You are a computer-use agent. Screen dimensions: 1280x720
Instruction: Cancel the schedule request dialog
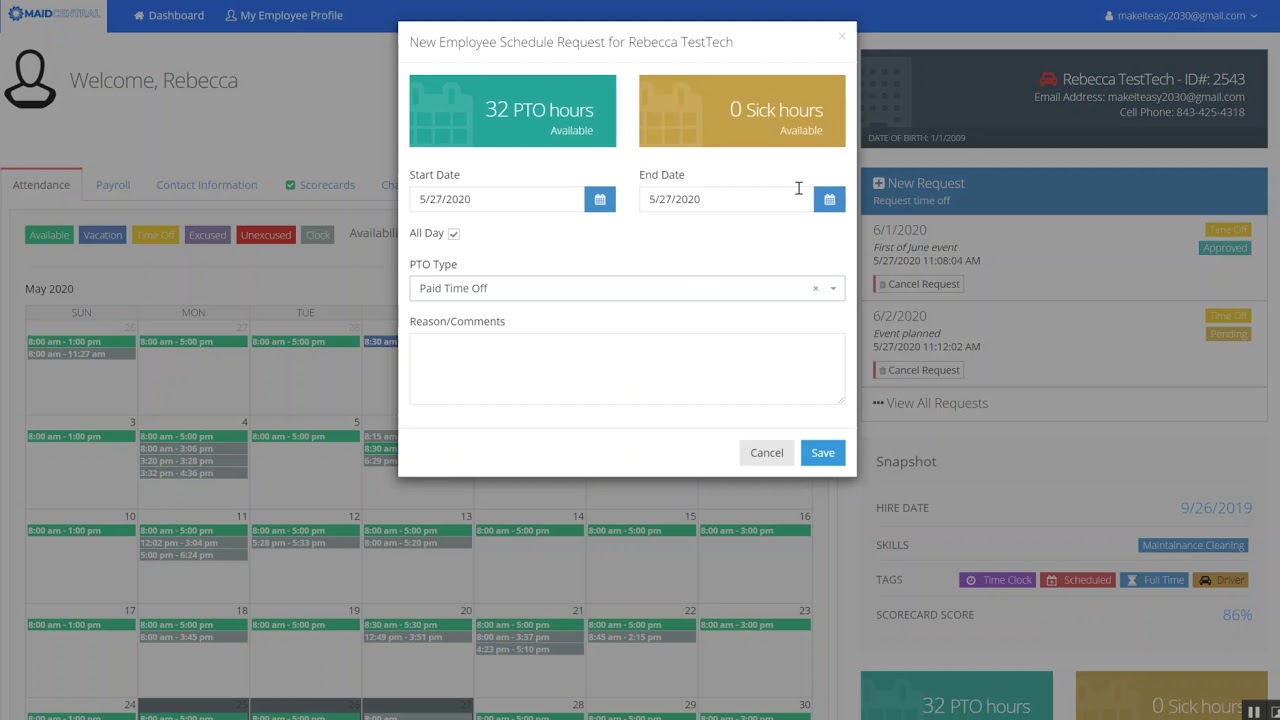coord(767,453)
